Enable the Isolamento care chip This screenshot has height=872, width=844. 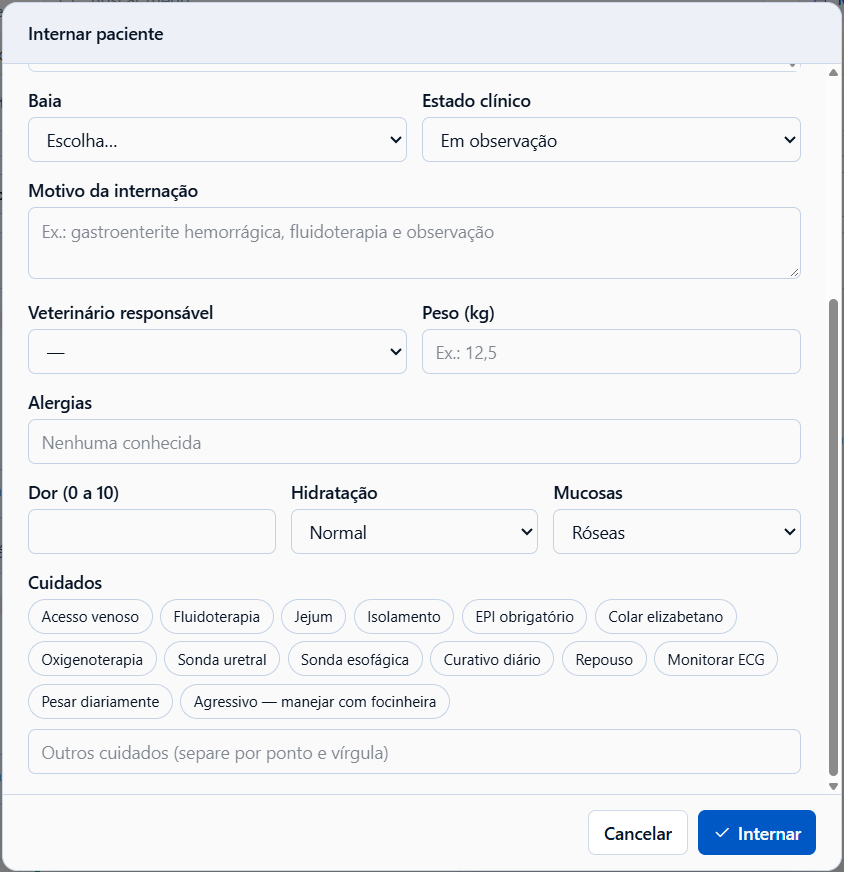pos(404,617)
